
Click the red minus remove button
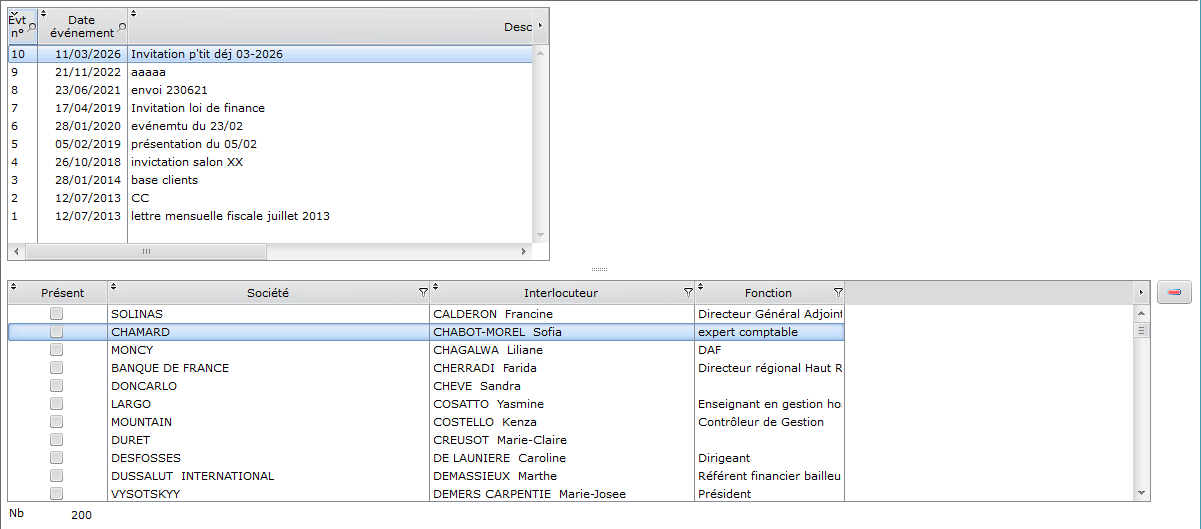tap(1174, 293)
